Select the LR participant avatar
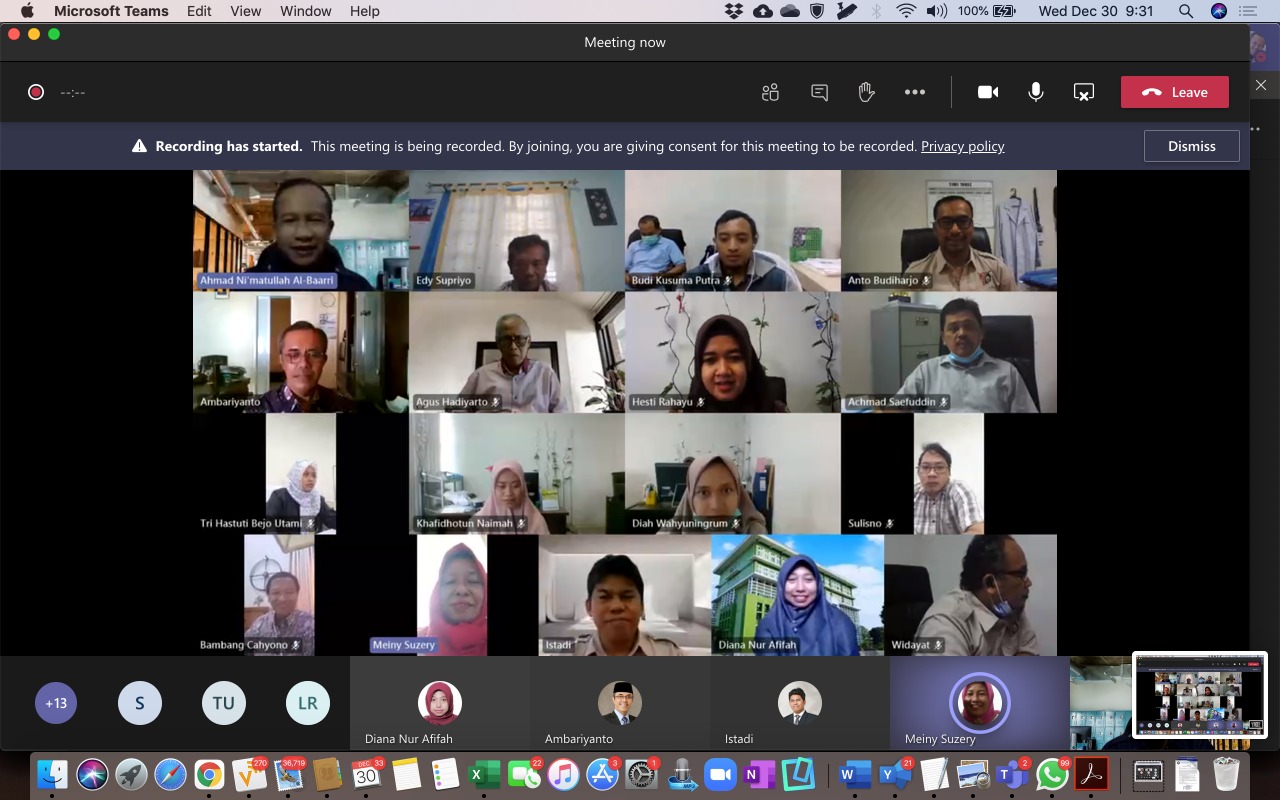Screen dimensions: 1280x800 (307, 703)
